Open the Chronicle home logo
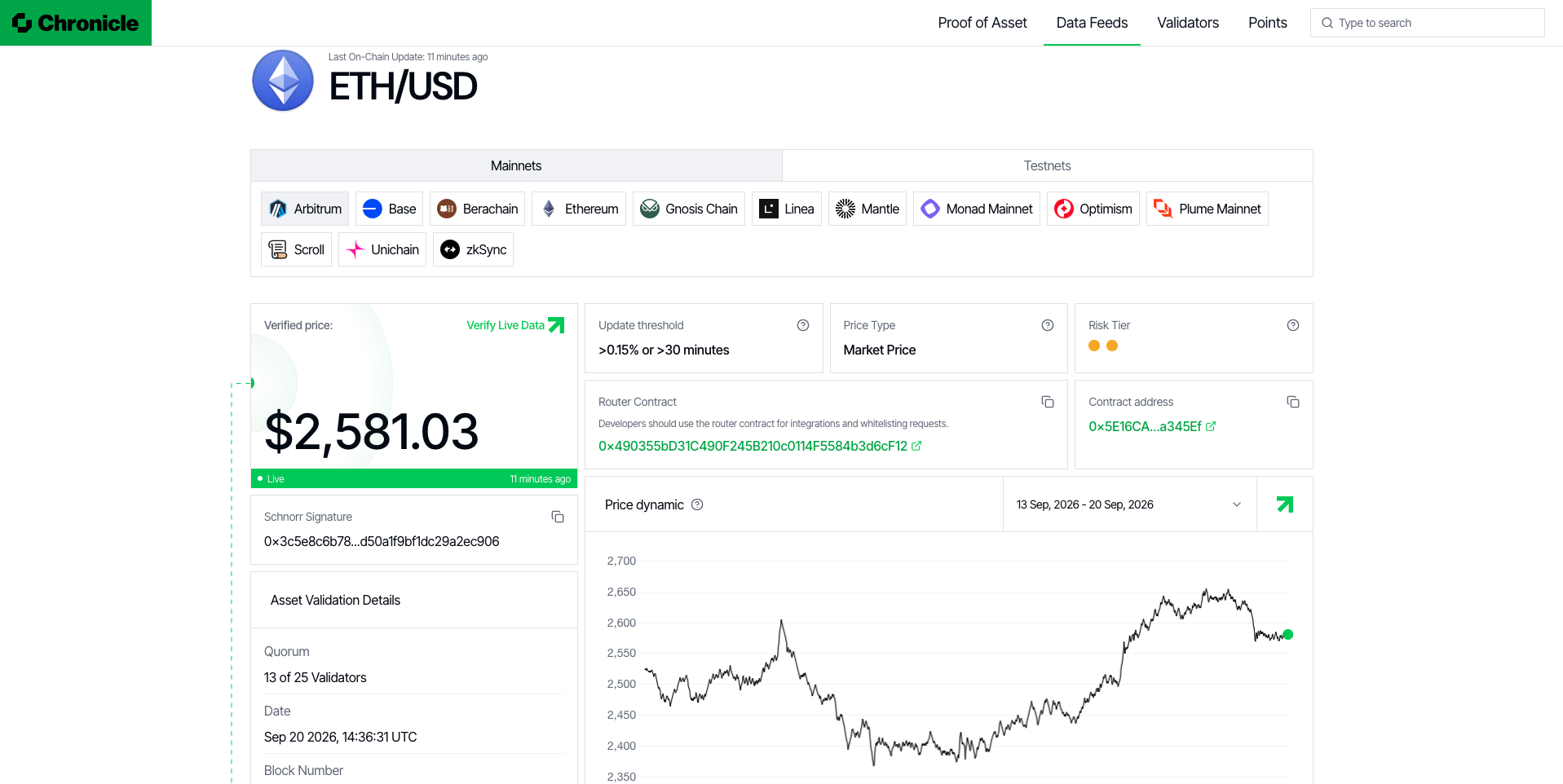This screenshot has height=784, width=1563. coord(76,23)
